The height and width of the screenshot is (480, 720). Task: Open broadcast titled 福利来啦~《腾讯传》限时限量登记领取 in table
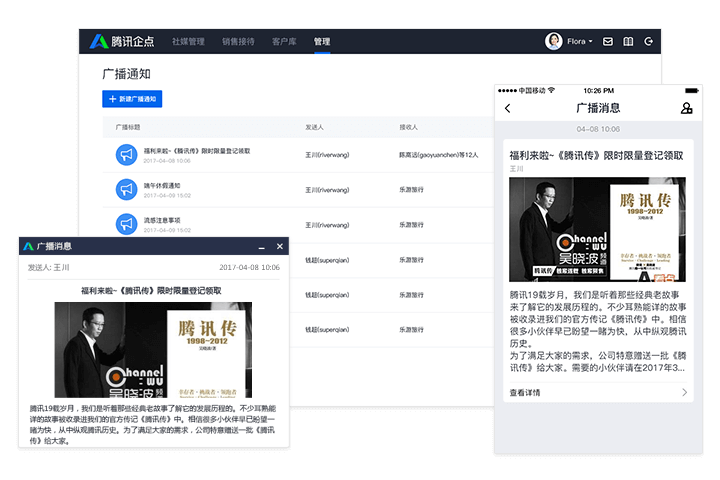tap(197, 151)
